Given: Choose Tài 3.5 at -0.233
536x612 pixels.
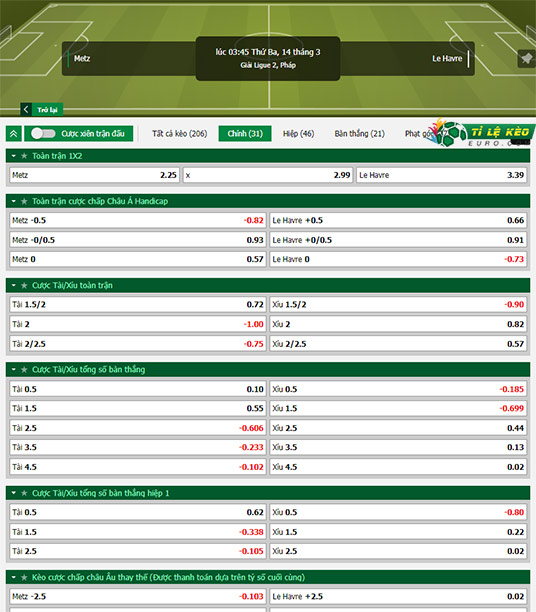Looking at the screenshot, I should tap(138, 447).
